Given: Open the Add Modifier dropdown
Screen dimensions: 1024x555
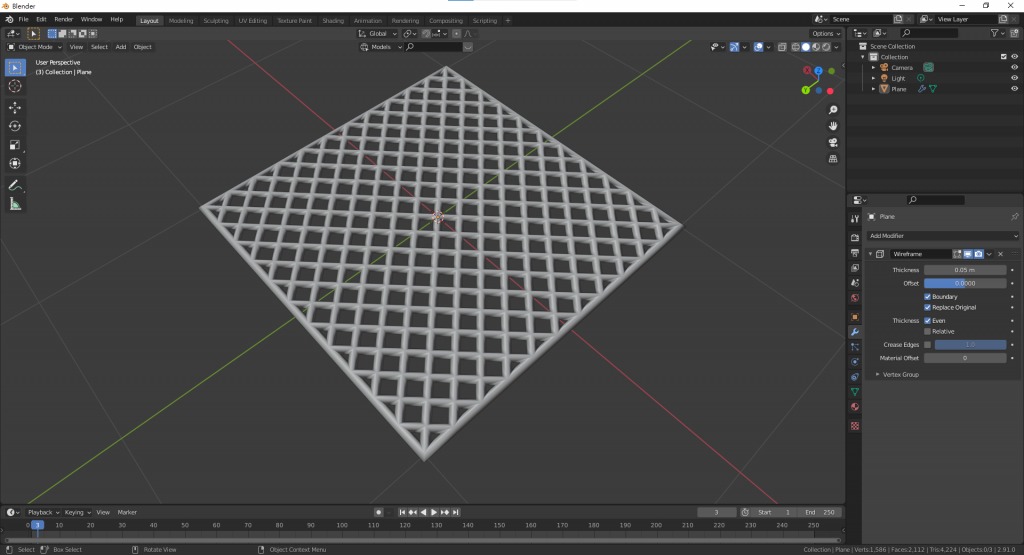Looking at the screenshot, I should (942, 236).
